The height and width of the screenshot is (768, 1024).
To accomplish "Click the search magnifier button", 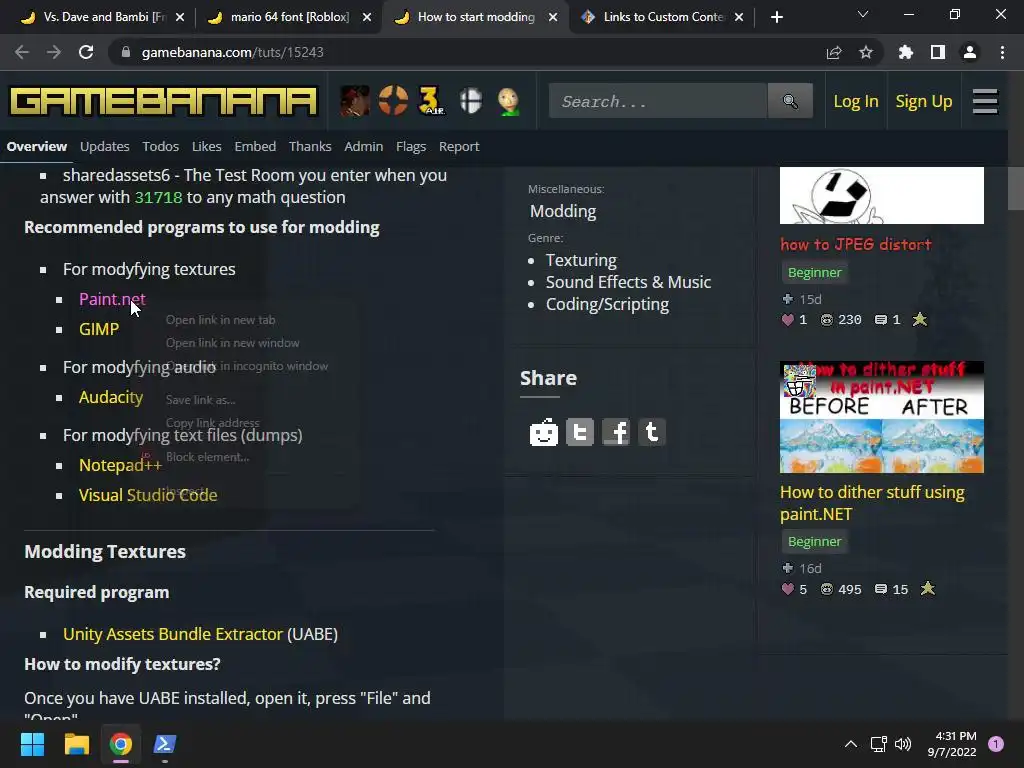I will pos(790,101).
